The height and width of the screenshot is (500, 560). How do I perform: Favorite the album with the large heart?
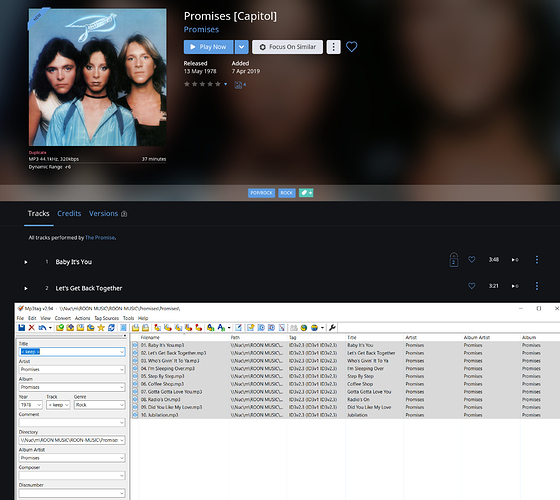tap(351, 47)
